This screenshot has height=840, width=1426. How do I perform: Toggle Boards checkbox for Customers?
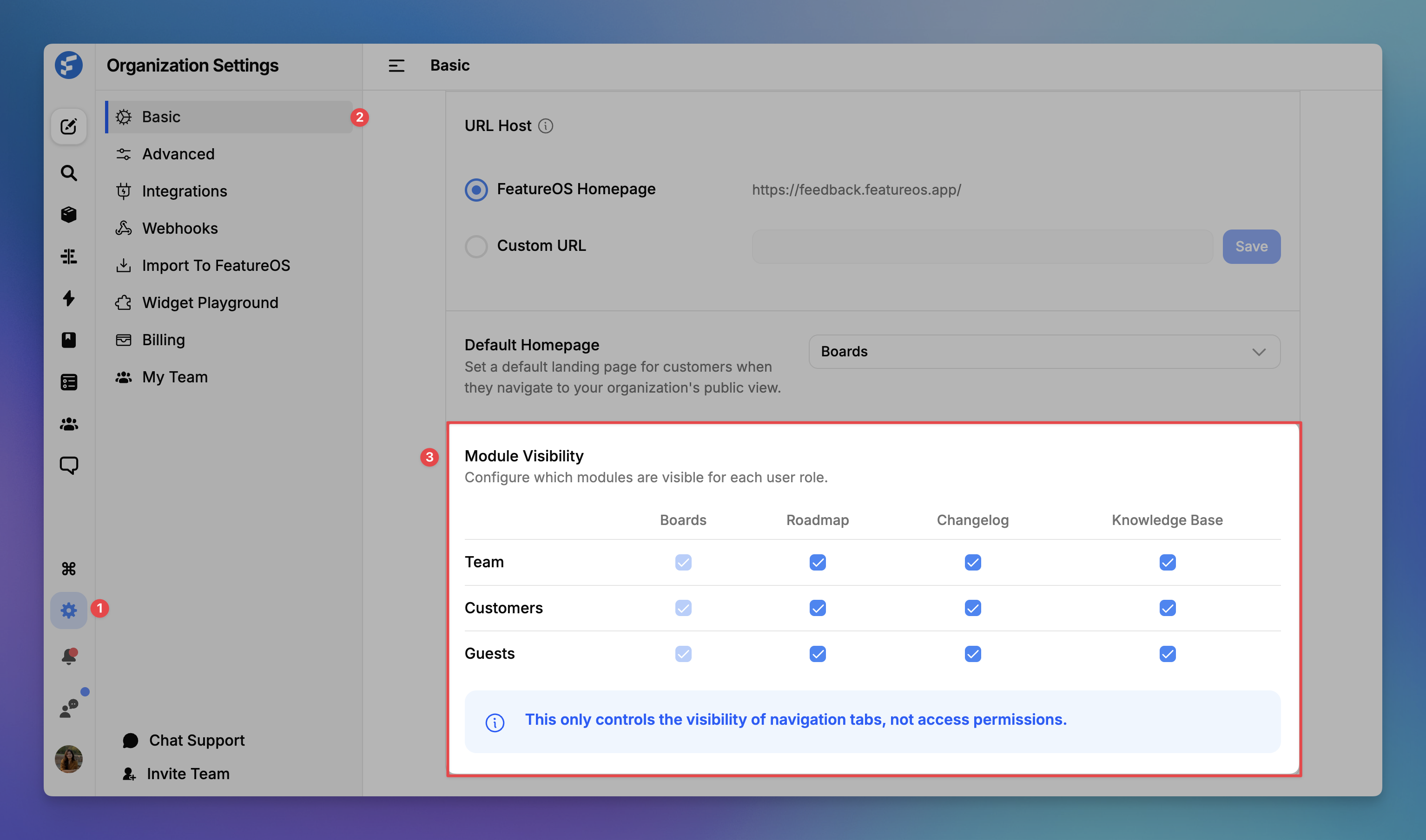[683, 608]
